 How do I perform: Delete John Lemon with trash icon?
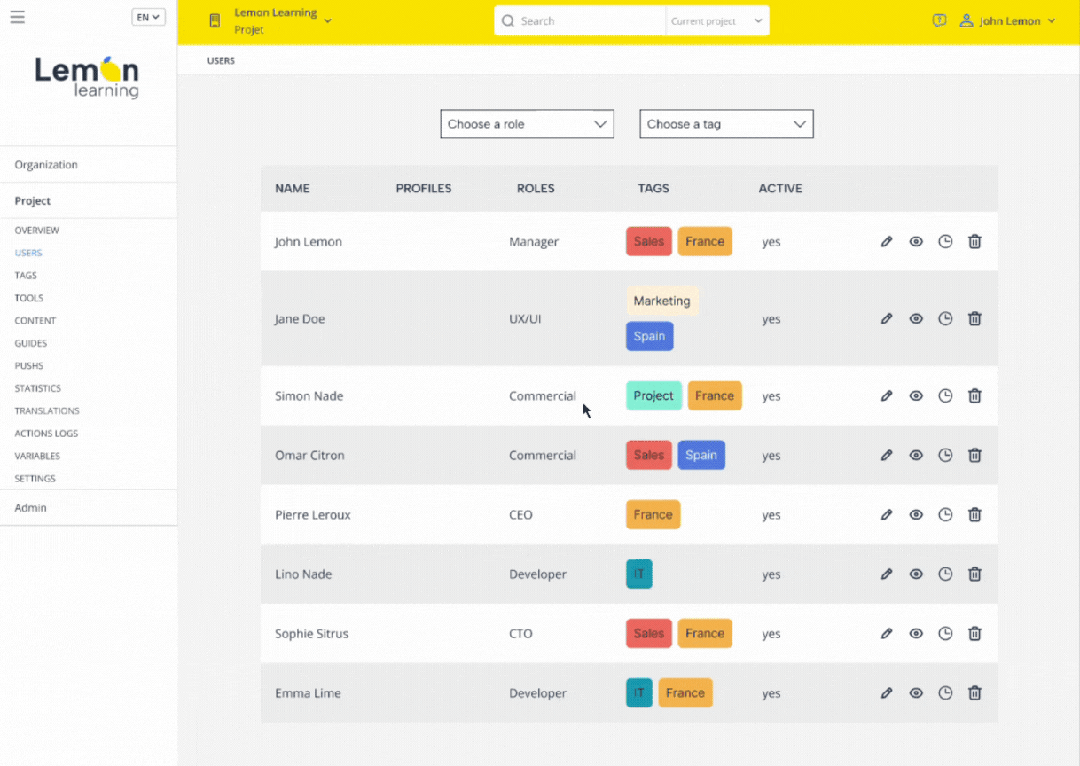point(975,241)
